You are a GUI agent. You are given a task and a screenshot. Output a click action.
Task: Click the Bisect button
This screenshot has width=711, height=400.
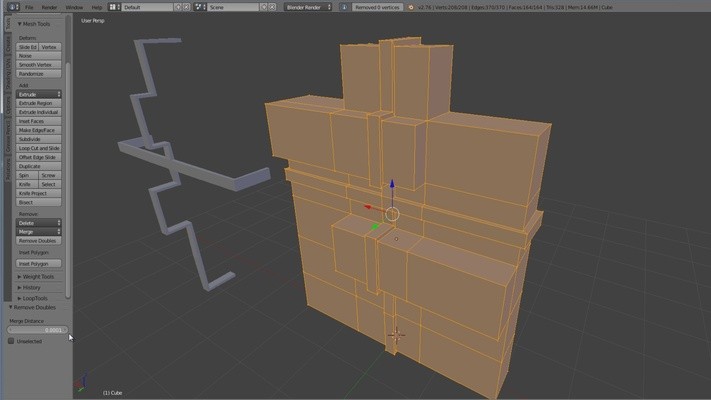coord(39,202)
